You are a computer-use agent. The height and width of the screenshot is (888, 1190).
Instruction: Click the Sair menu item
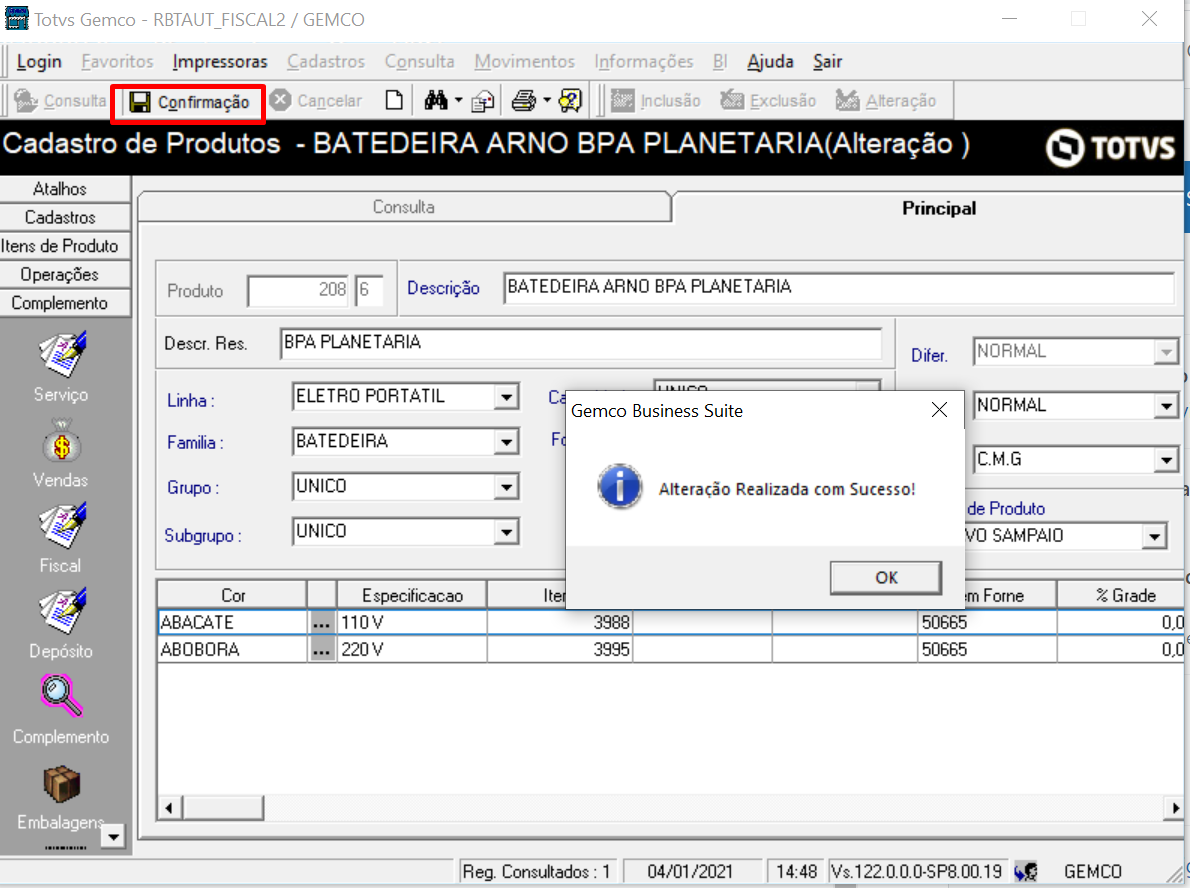pyautogui.click(x=827, y=61)
